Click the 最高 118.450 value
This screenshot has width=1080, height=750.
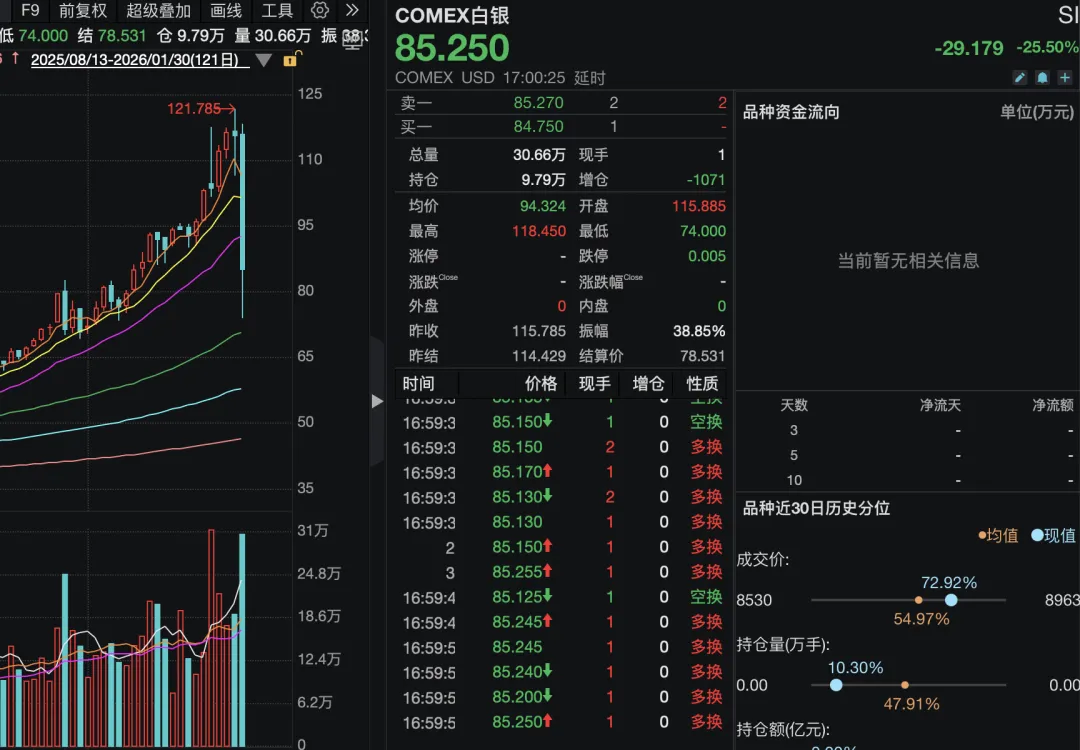tap(539, 231)
